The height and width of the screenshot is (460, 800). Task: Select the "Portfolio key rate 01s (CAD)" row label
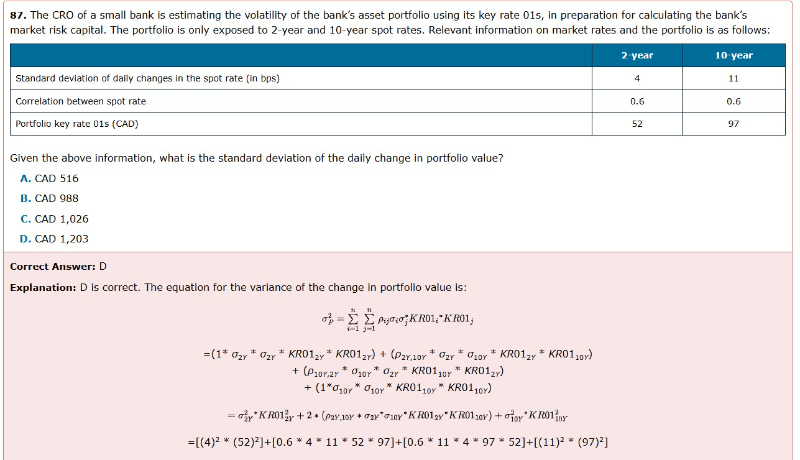(77, 124)
